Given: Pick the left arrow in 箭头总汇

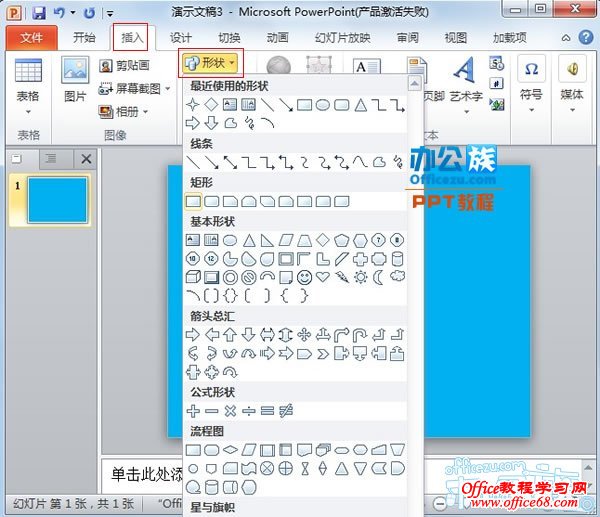Looking at the screenshot, I should point(212,335).
